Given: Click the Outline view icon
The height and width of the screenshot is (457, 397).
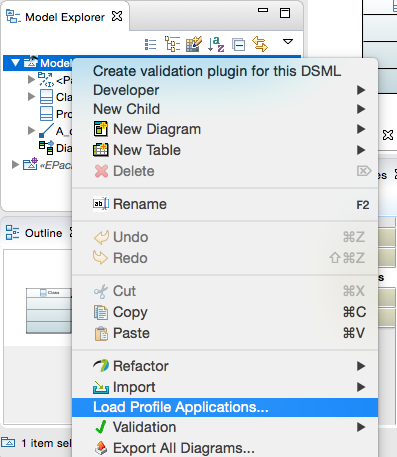Looking at the screenshot, I should tap(12, 232).
